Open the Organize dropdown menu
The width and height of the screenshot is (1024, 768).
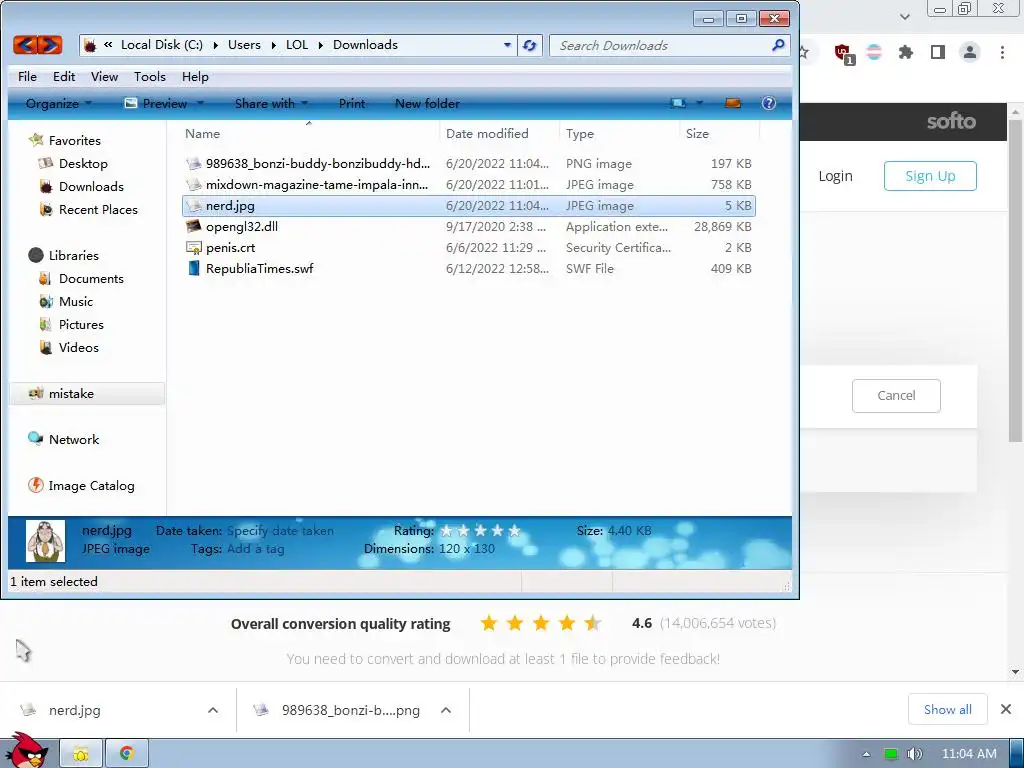pos(59,103)
